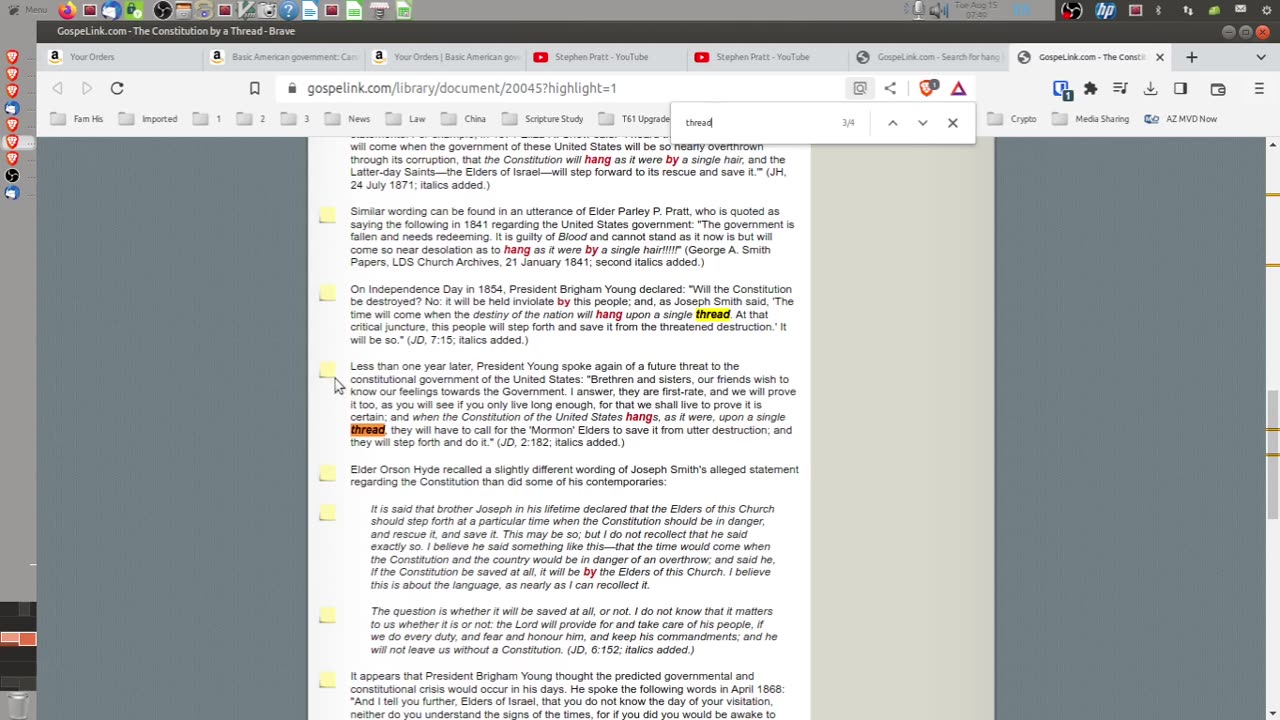Click the orange highlighted 'thread' current match

pyautogui.click(x=368, y=430)
